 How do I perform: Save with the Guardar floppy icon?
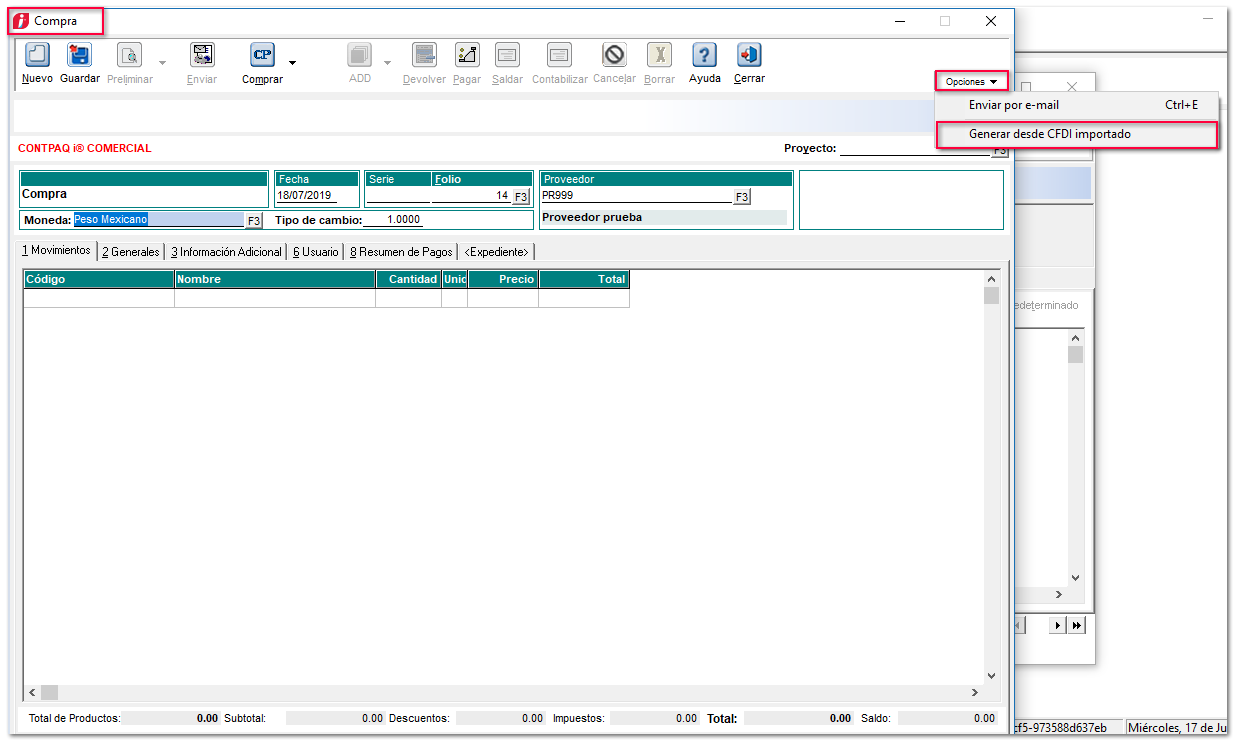[79, 55]
